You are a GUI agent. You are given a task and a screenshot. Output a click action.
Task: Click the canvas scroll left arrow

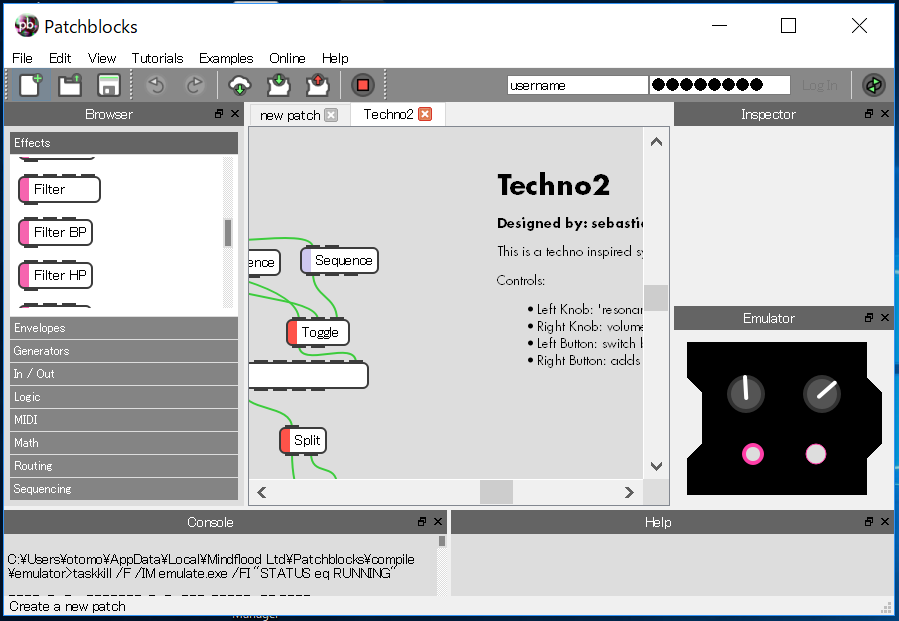261,492
